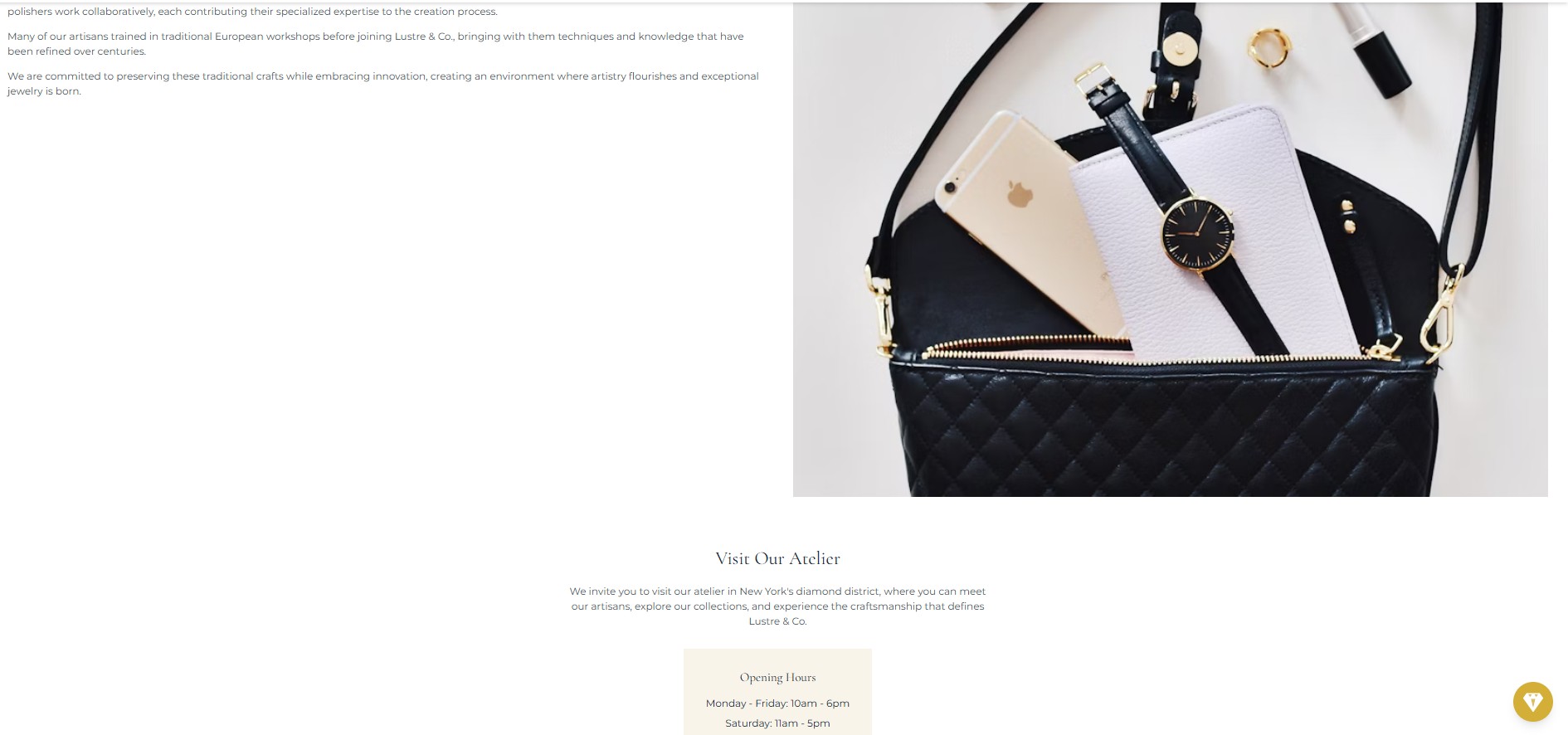Click the Saturday 11am - 5pm line
1568x735 pixels.
click(777, 723)
